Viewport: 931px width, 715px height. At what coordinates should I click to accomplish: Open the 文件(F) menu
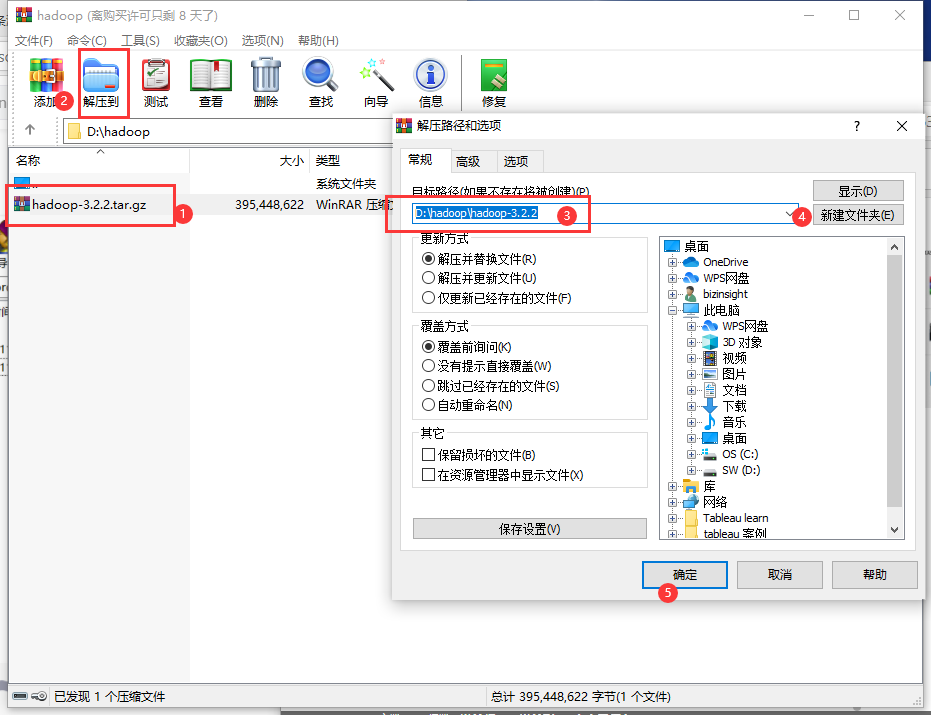34,40
